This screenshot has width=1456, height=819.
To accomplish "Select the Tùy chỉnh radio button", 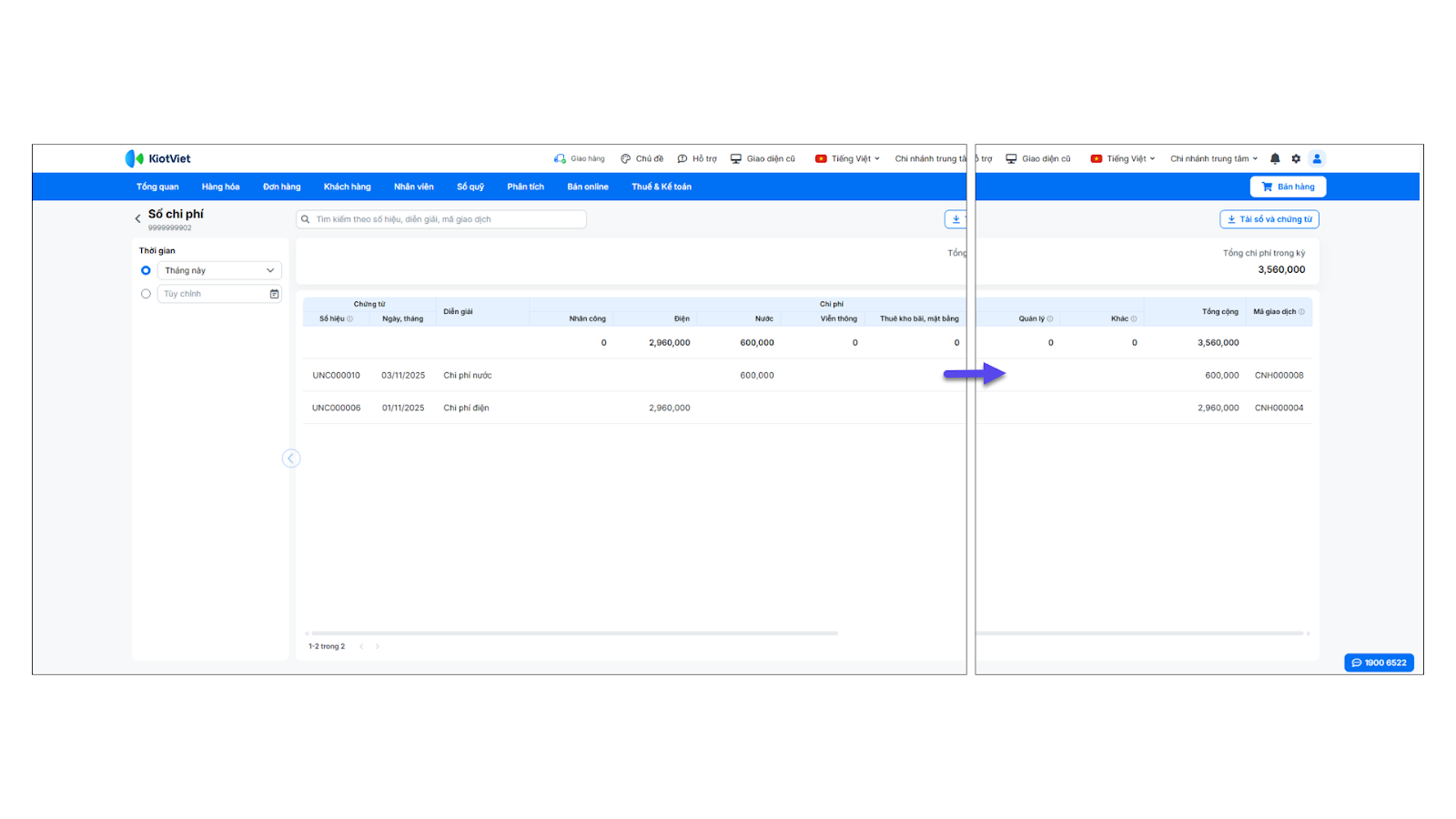I will (x=146, y=294).
